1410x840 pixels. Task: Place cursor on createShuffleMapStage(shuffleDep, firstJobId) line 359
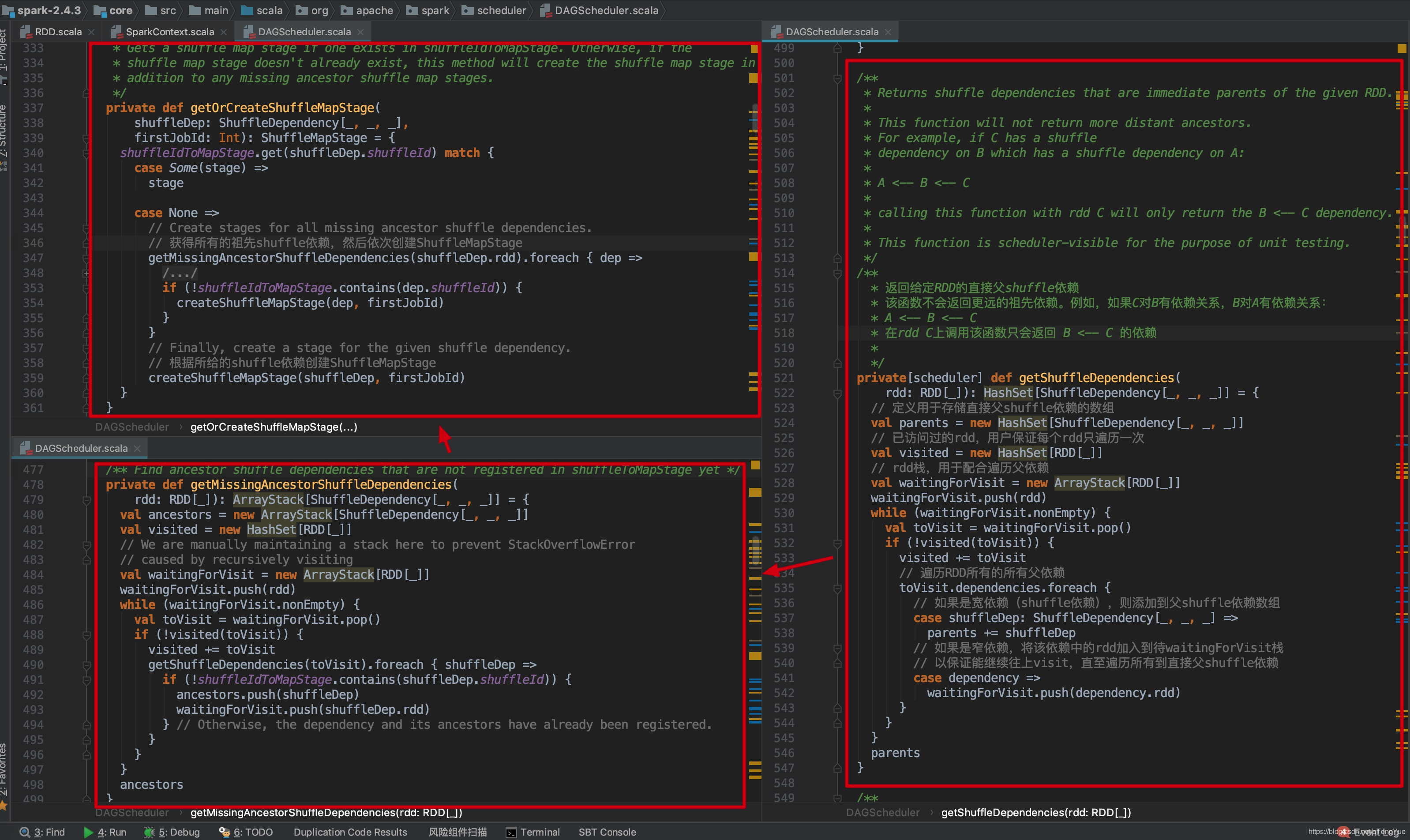click(306, 378)
